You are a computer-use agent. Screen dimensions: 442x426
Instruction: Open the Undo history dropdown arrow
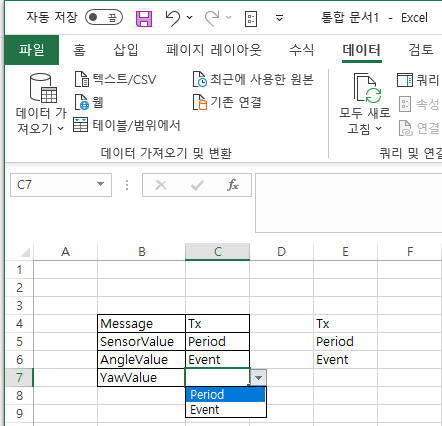coord(189,17)
